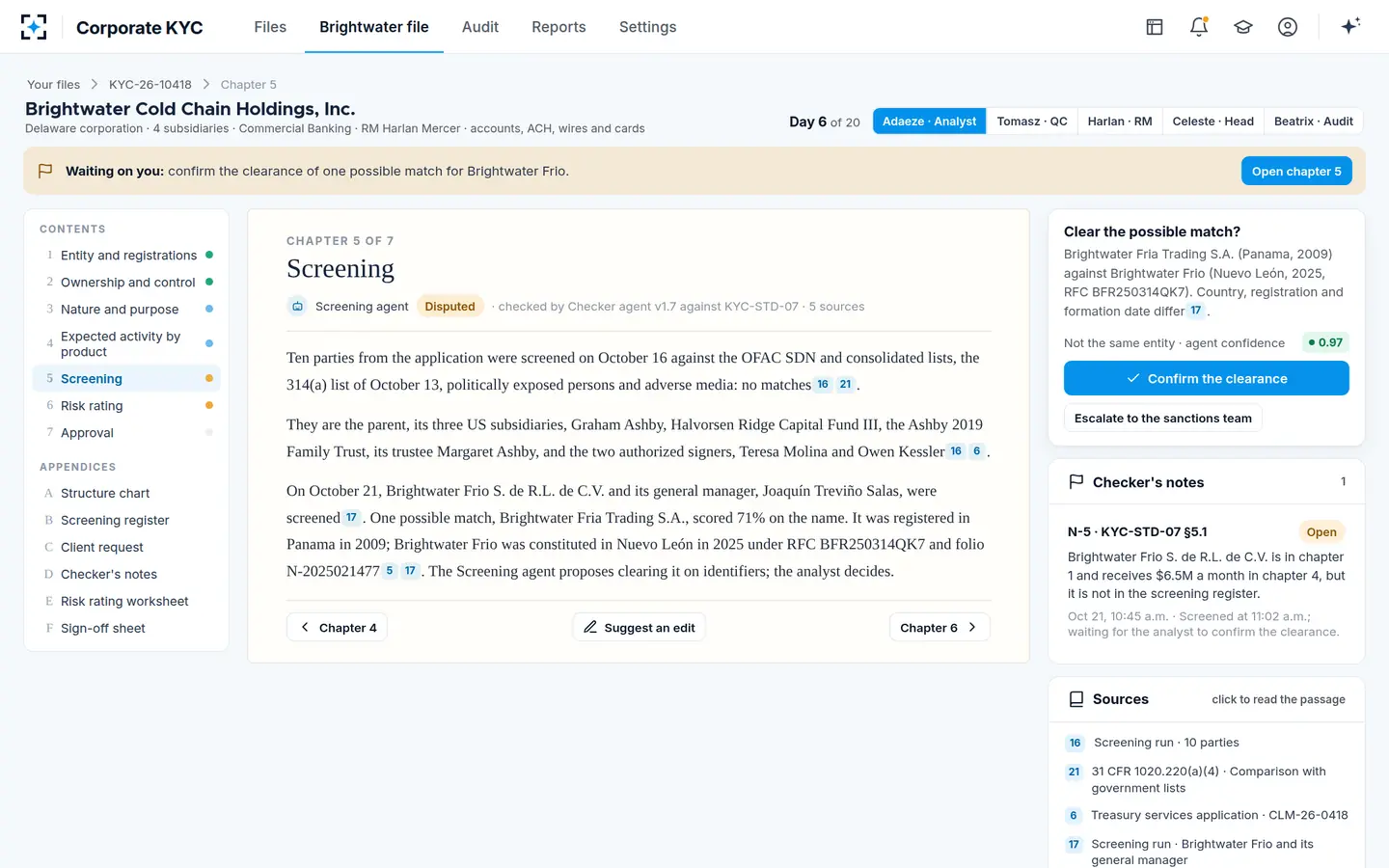Switch to the Audit tab
1389x868 pixels.
[x=480, y=27]
